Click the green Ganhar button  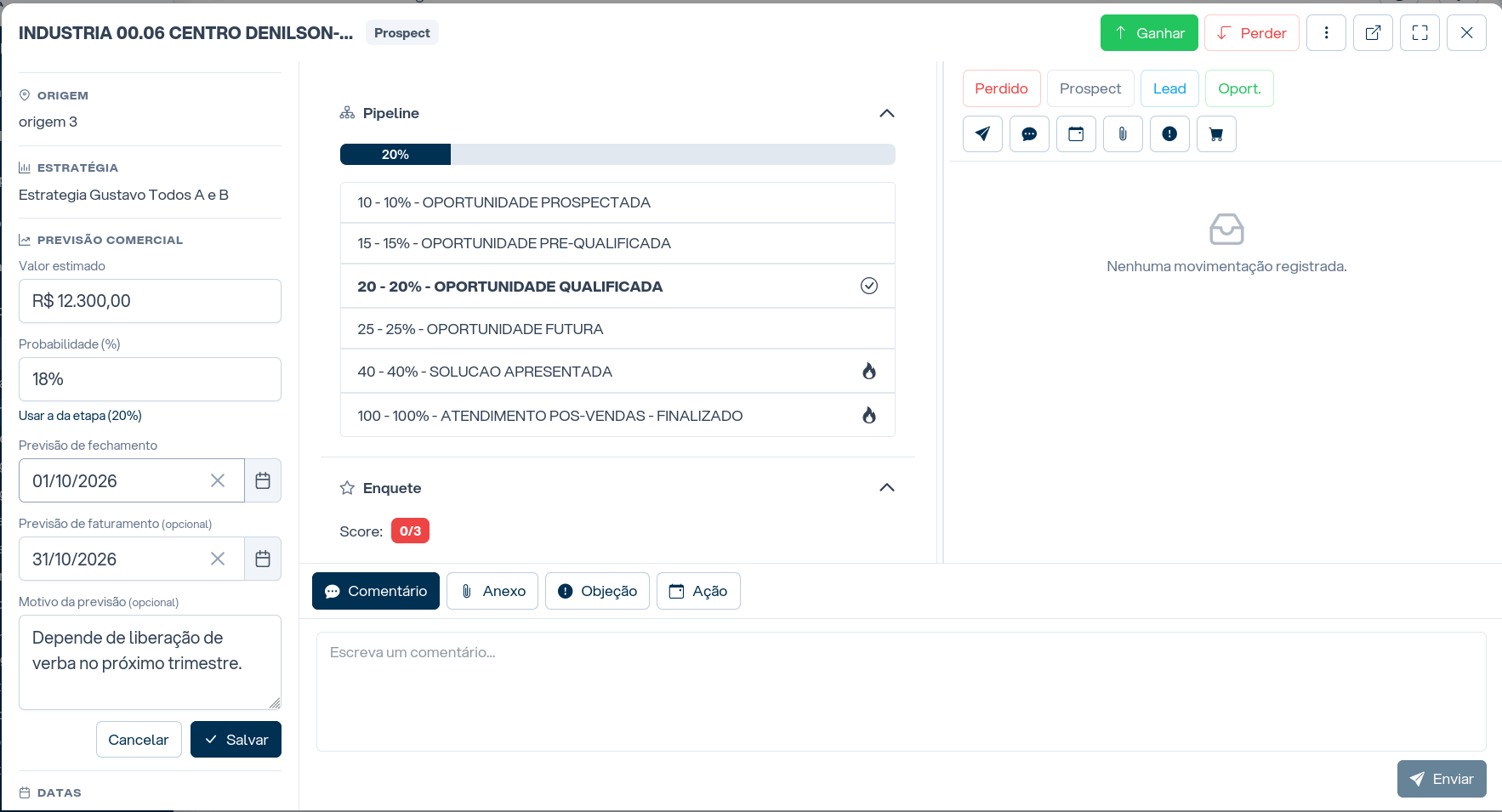[x=1149, y=33]
